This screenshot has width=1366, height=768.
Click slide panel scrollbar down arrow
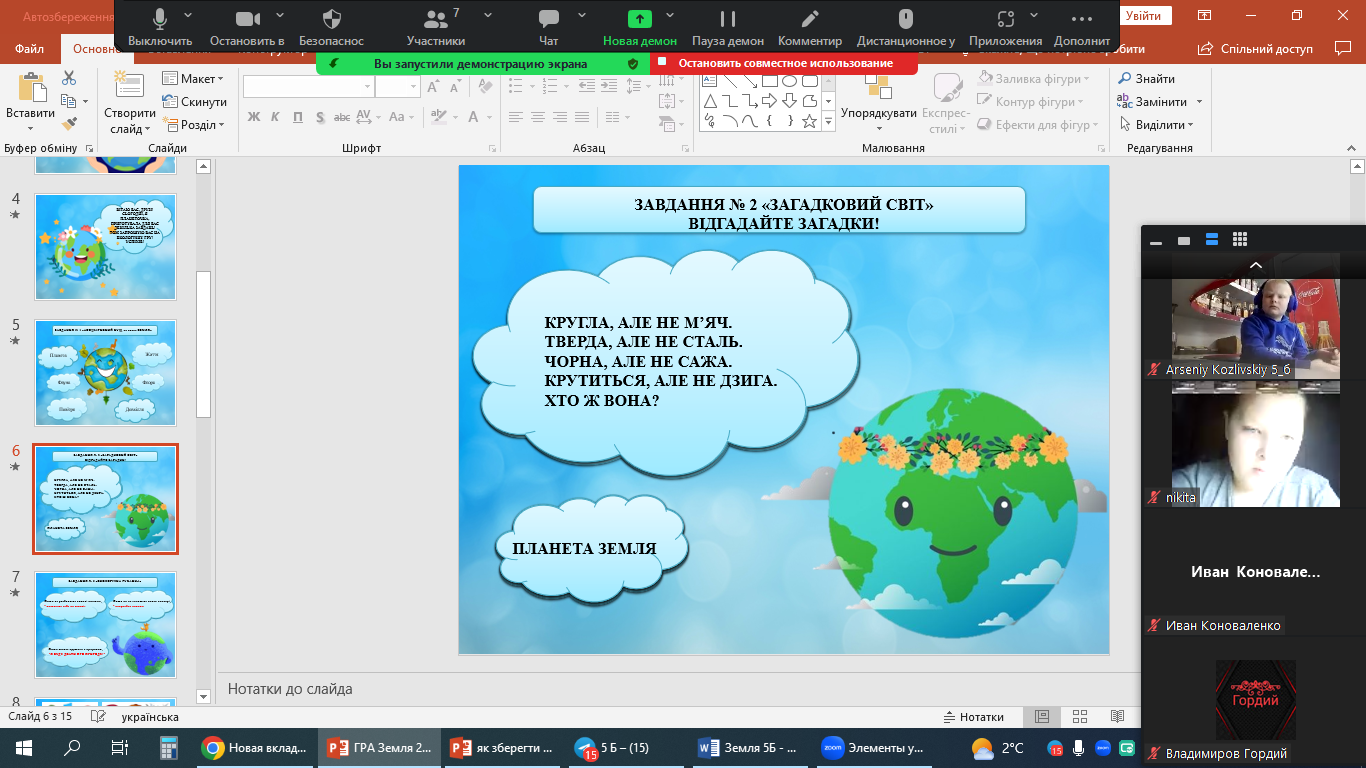point(203,696)
